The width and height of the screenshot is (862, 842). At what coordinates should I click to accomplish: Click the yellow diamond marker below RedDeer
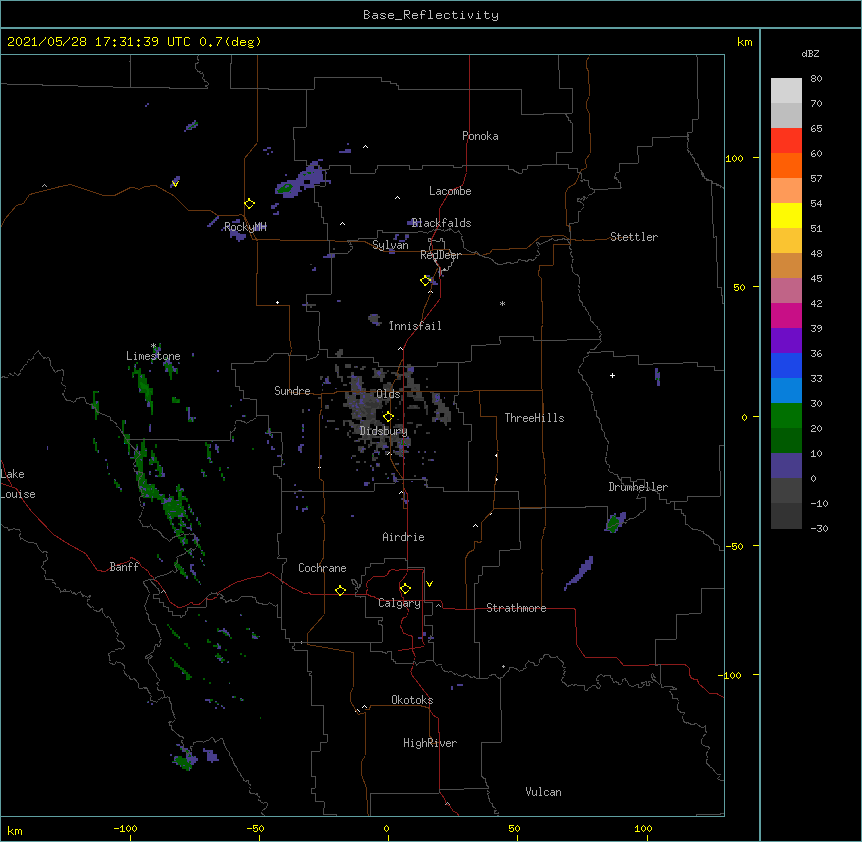point(426,281)
